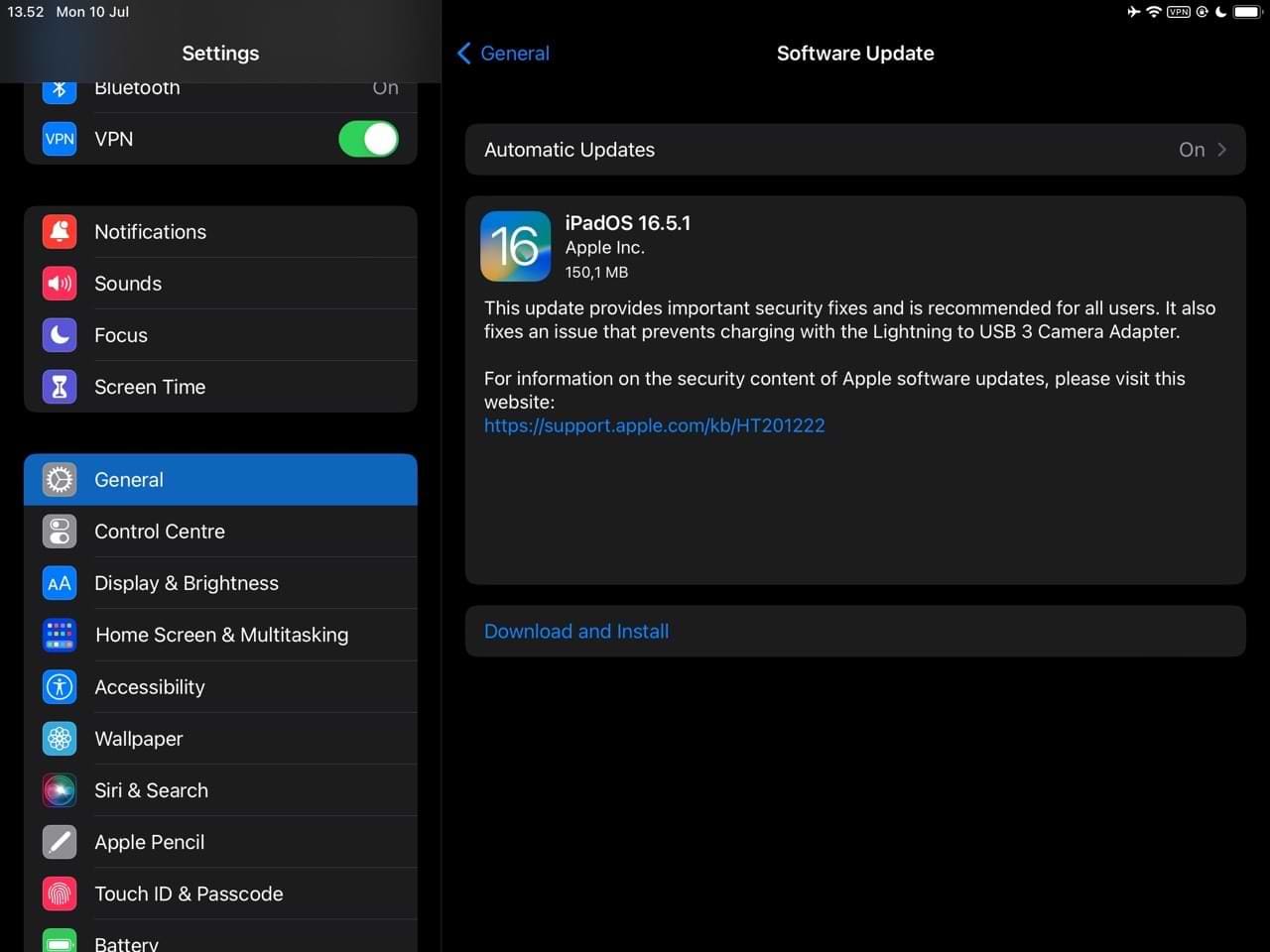Screen dimensions: 1270x952
Task: Tap the Control Centre switches icon
Action: tap(60, 532)
